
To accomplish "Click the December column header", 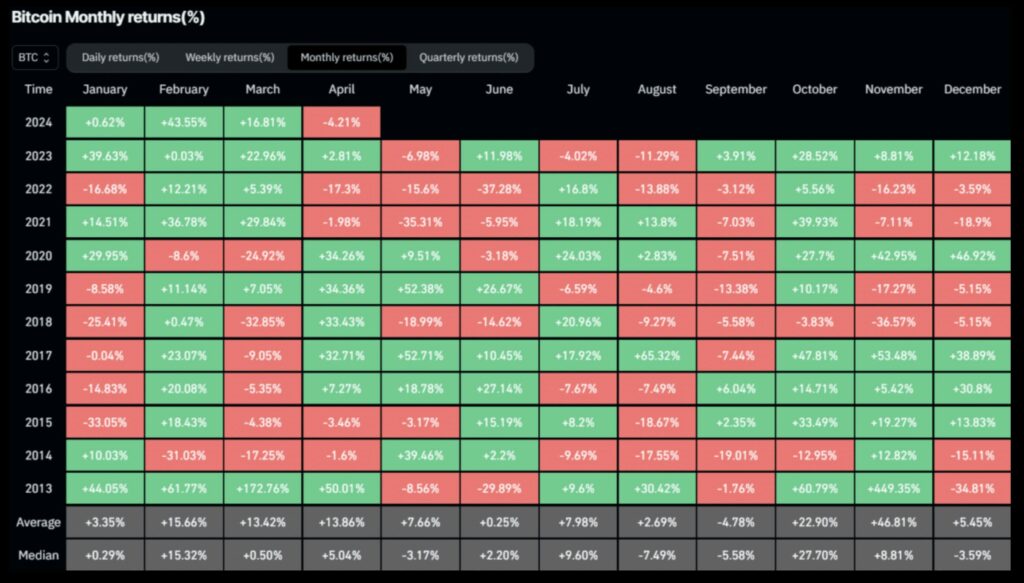I will pos(971,89).
